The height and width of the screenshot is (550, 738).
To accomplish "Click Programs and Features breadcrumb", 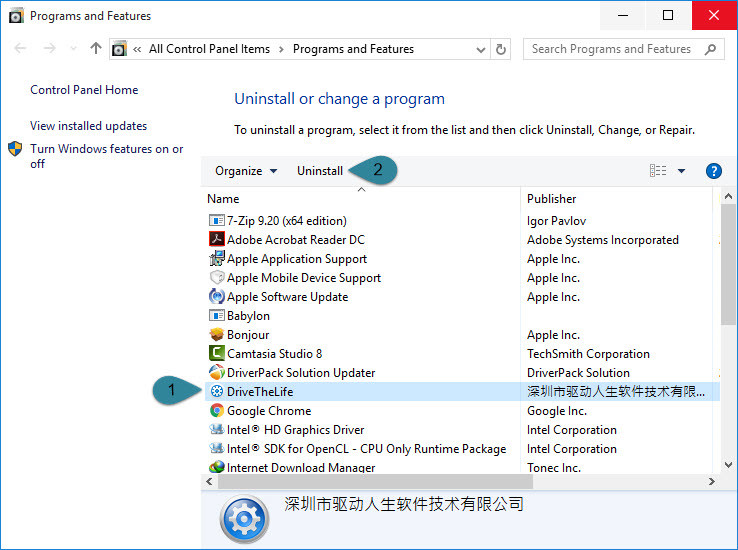I will [x=353, y=49].
